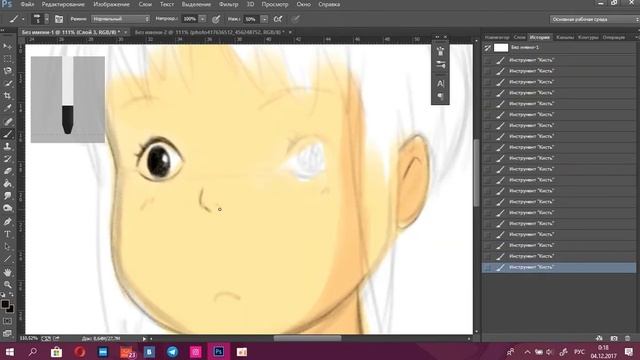
Task: Select the Path Selection arrow tool
Action: (7, 247)
